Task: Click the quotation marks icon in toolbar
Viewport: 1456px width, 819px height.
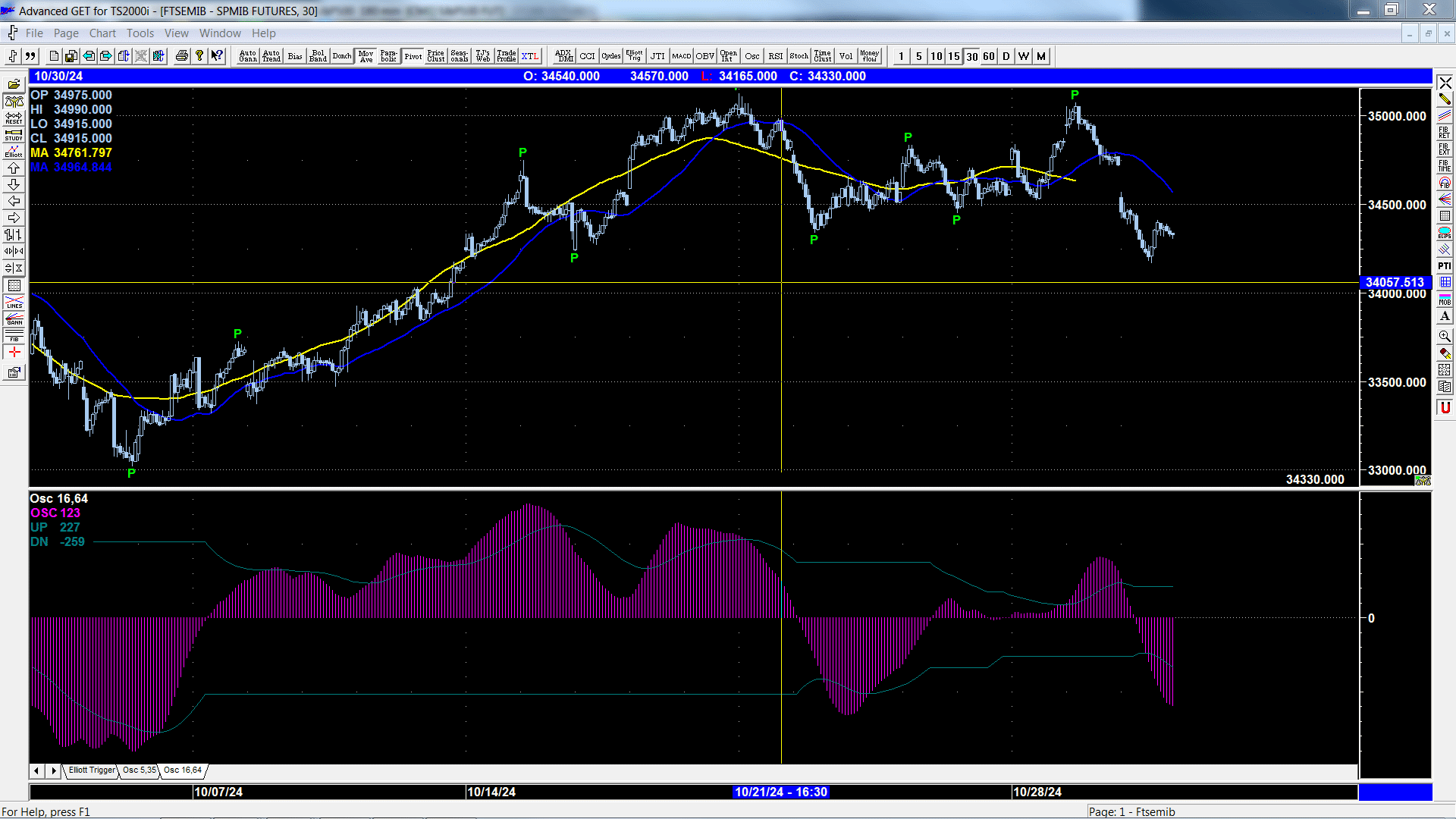Action: click(30, 56)
